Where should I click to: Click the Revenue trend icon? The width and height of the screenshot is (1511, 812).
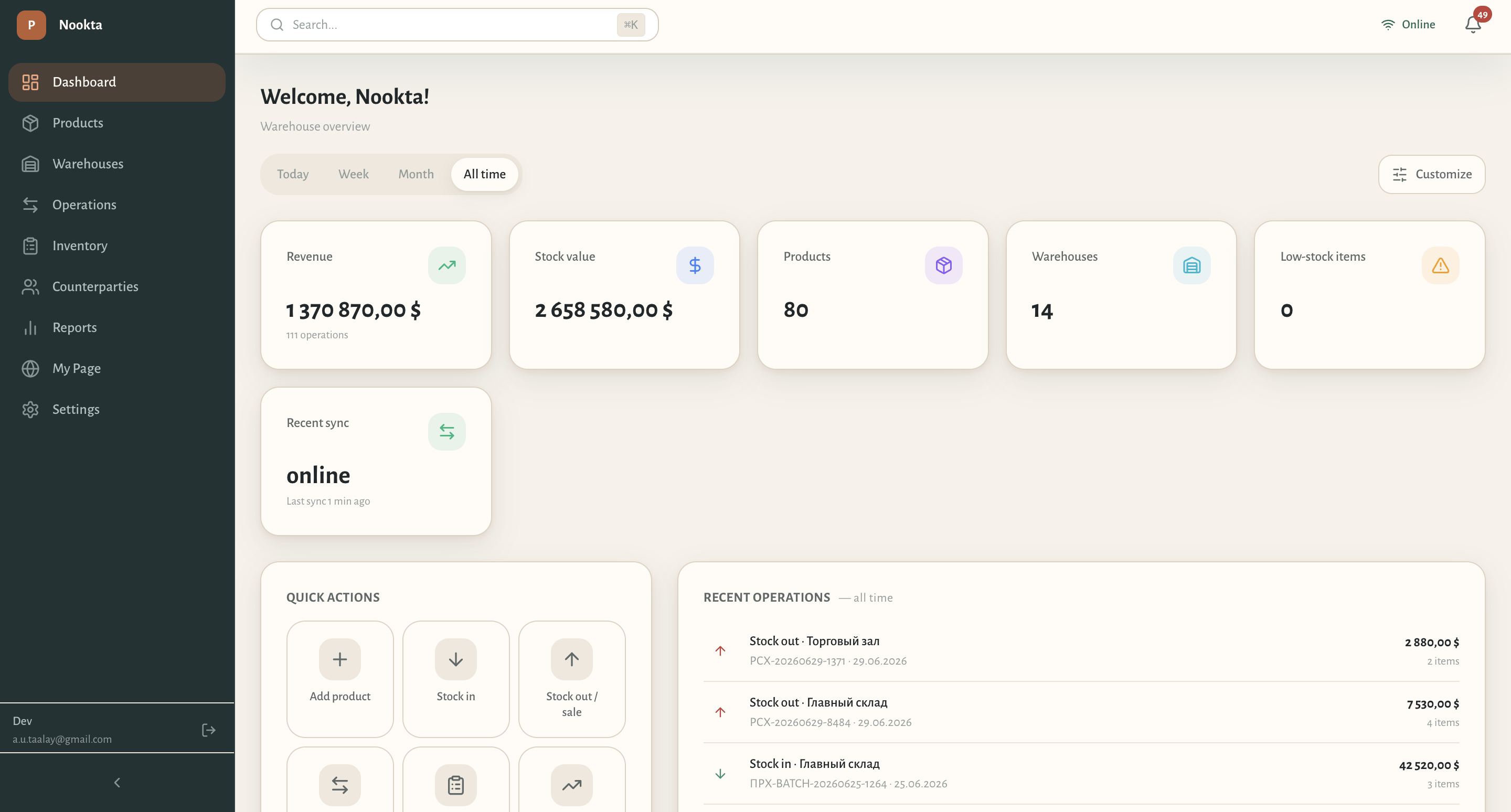(x=447, y=265)
